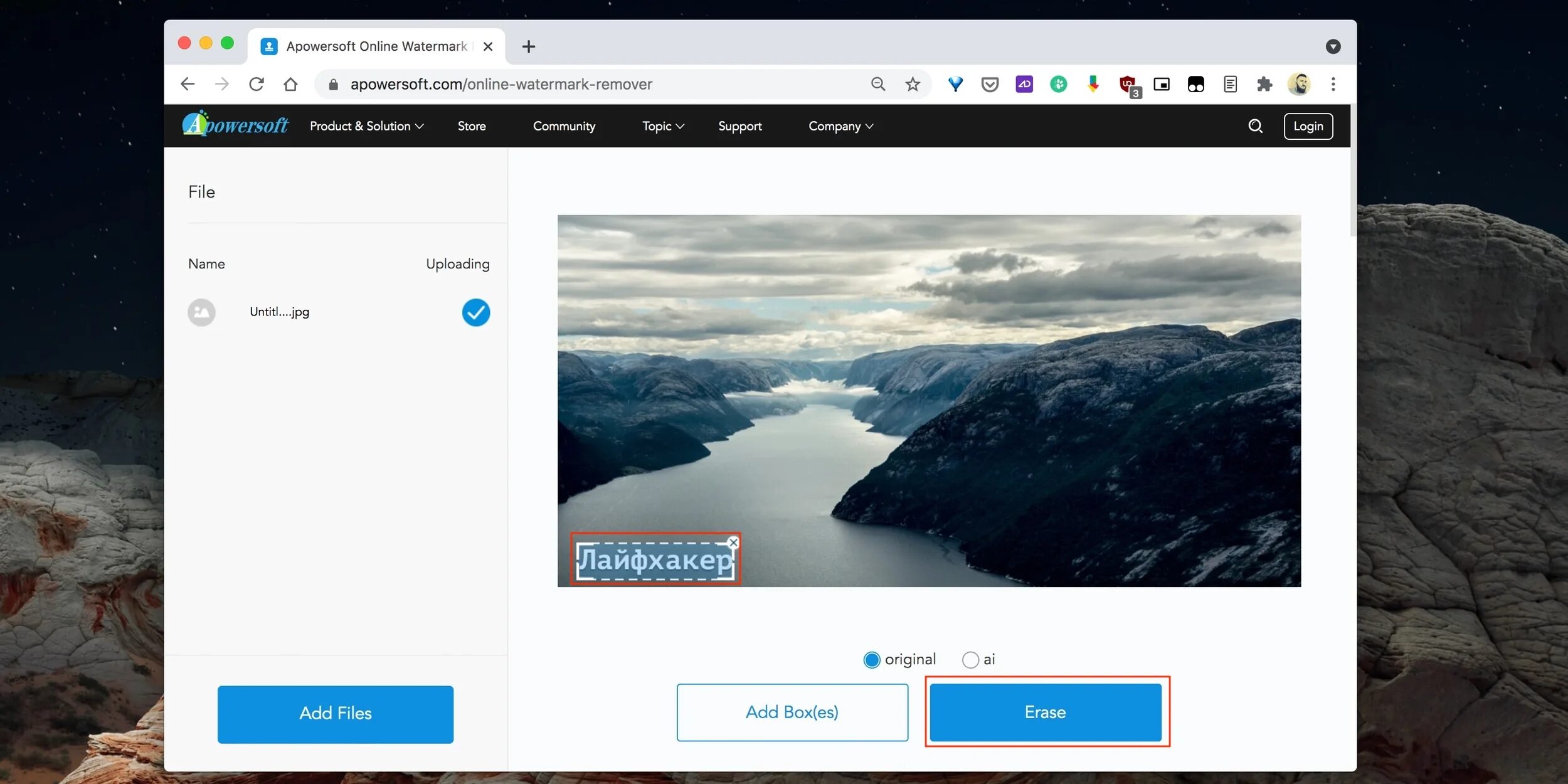This screenshot has width=1568, height=784.
Task: Click the browser bookmark star icon
Action: point(912,84)
